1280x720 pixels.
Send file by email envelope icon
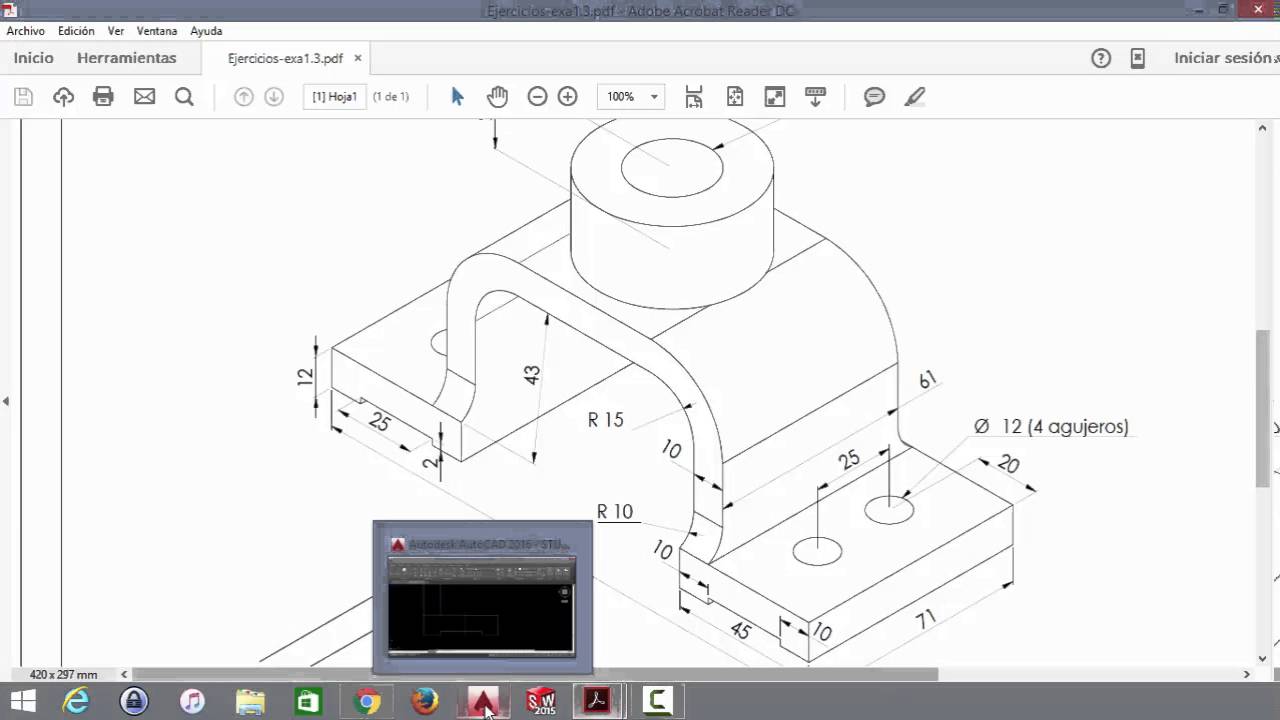[145, 97]
